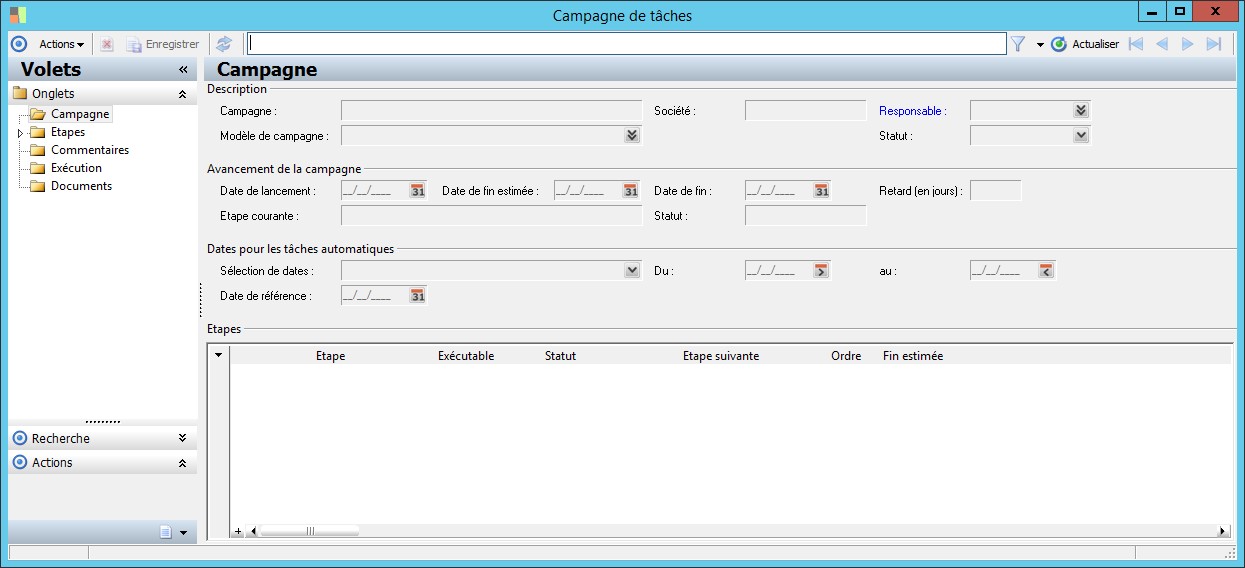Open the Modèle de campagne dropdown
The width and height of the screenshot is (1245, 568).
tap(631, 135)
